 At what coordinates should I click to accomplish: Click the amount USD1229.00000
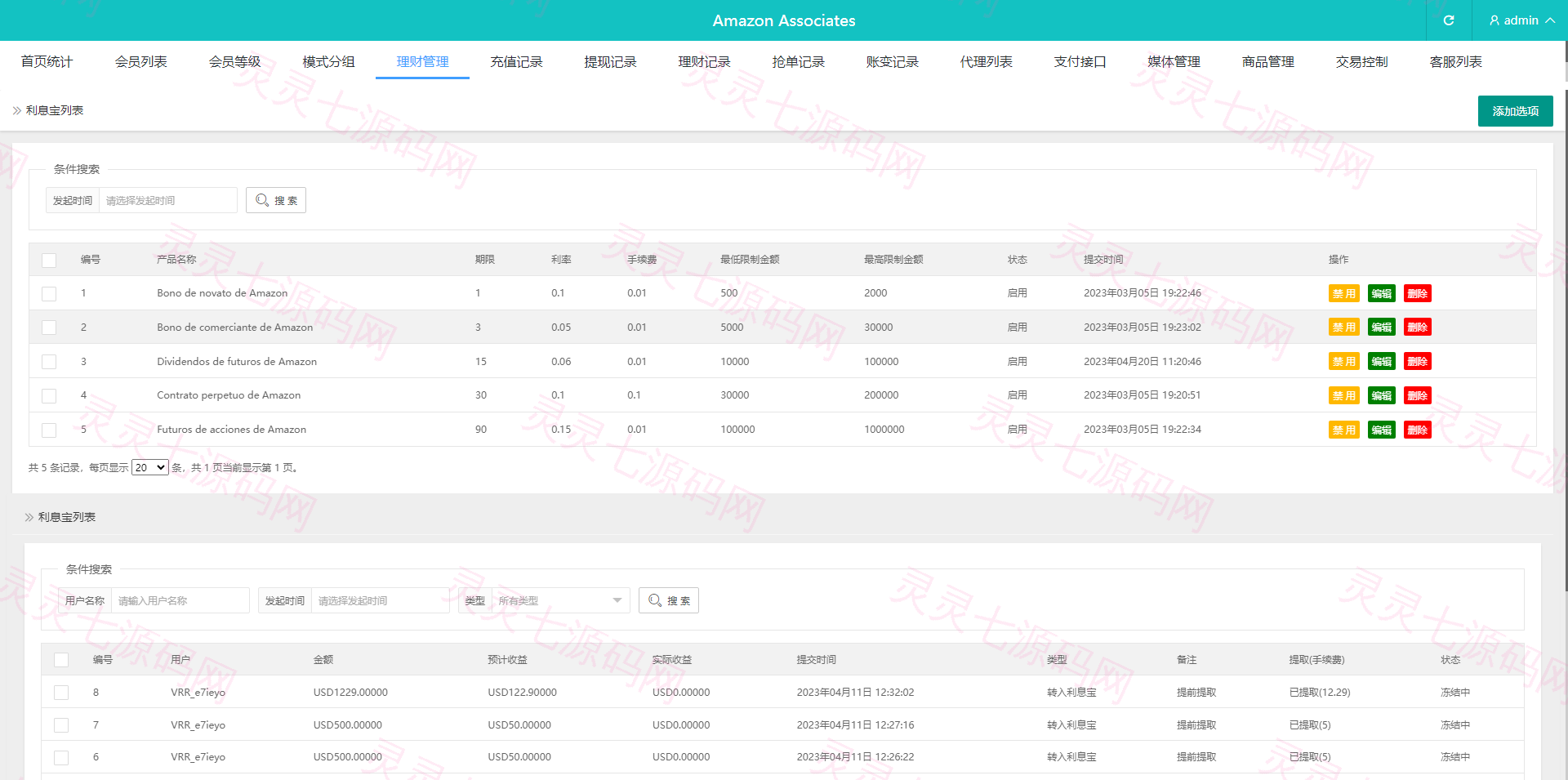pos(350,693)
